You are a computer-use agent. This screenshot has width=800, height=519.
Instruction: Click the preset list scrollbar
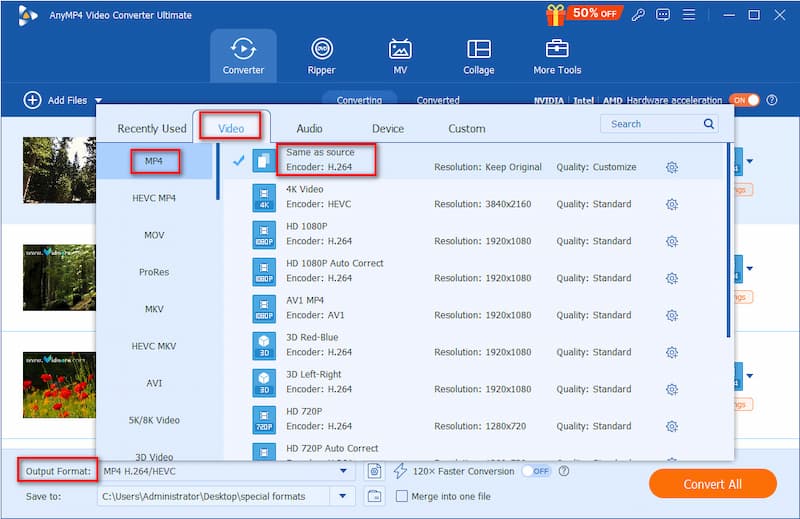coord(728,240)
